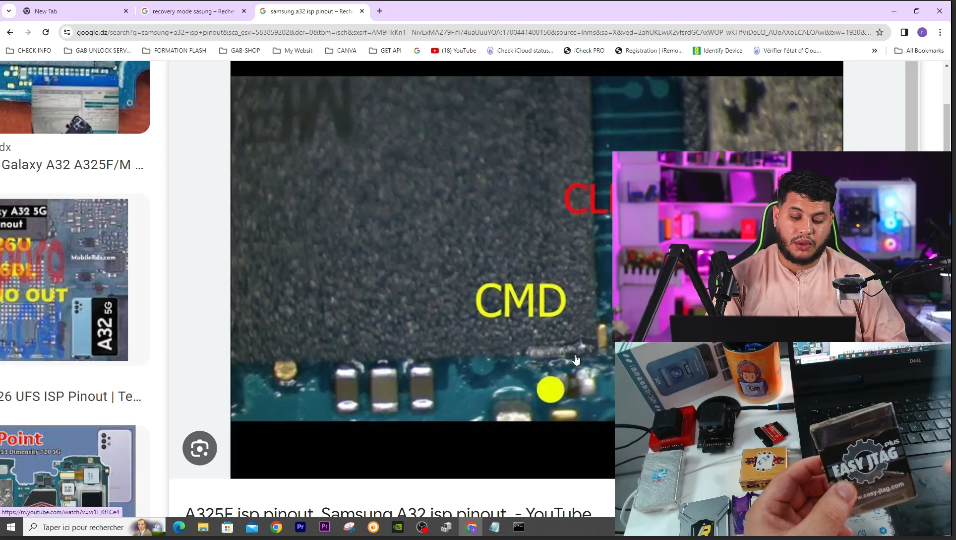Click the Google Lens search icon
Screen dimensions: 956x540
pyautogui.click(x=199, y=448)
